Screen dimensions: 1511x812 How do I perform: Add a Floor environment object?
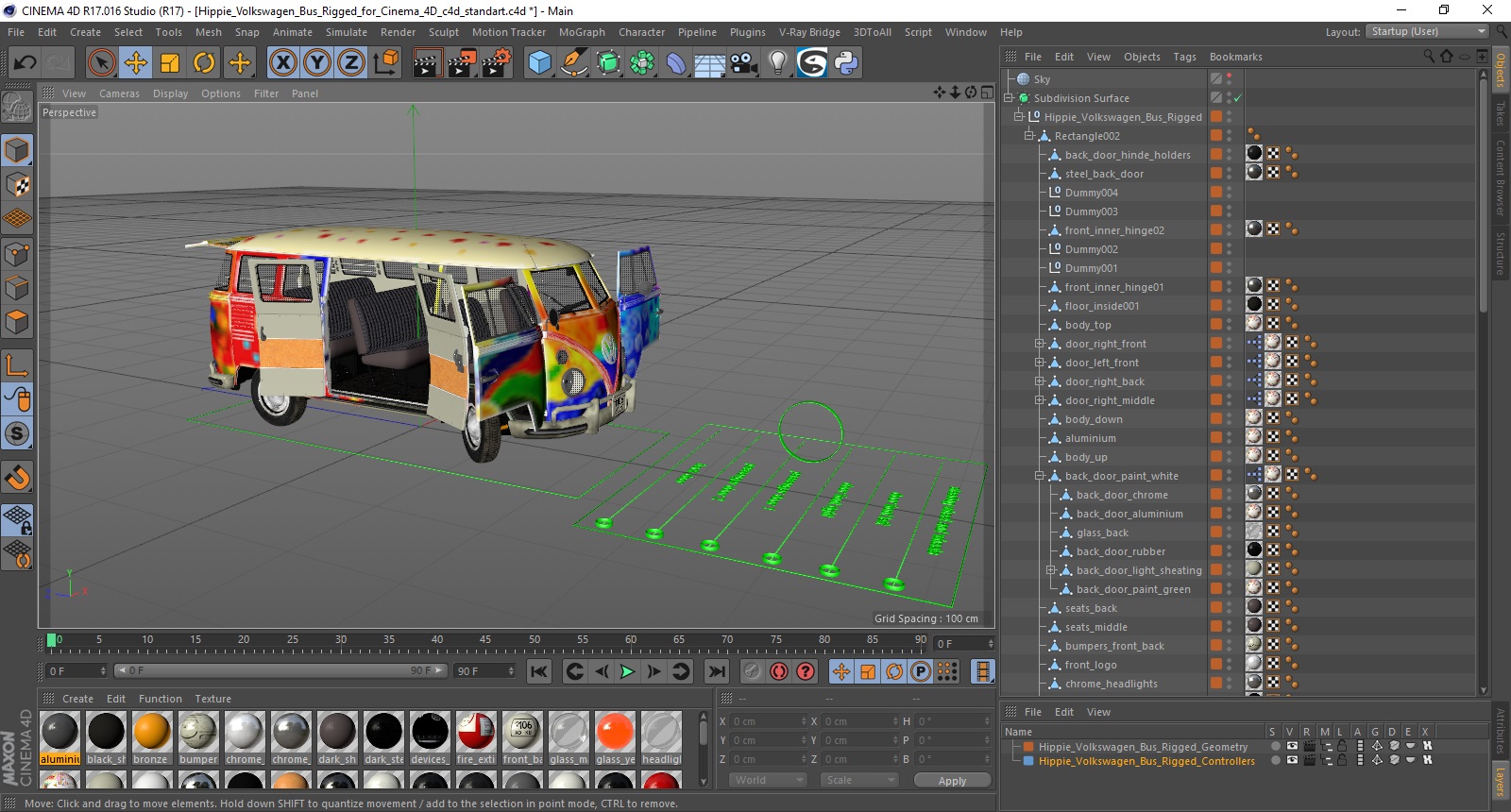(709, 63)
